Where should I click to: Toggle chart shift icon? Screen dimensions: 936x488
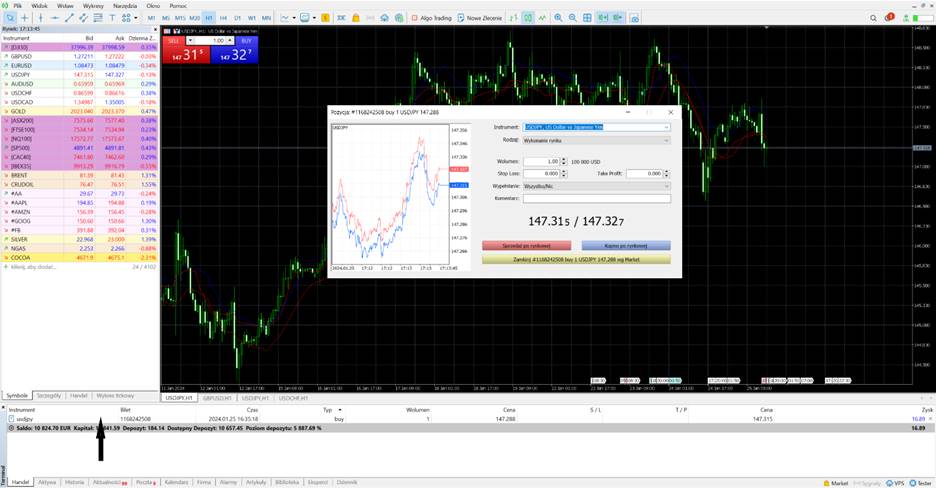pos(618,18)
